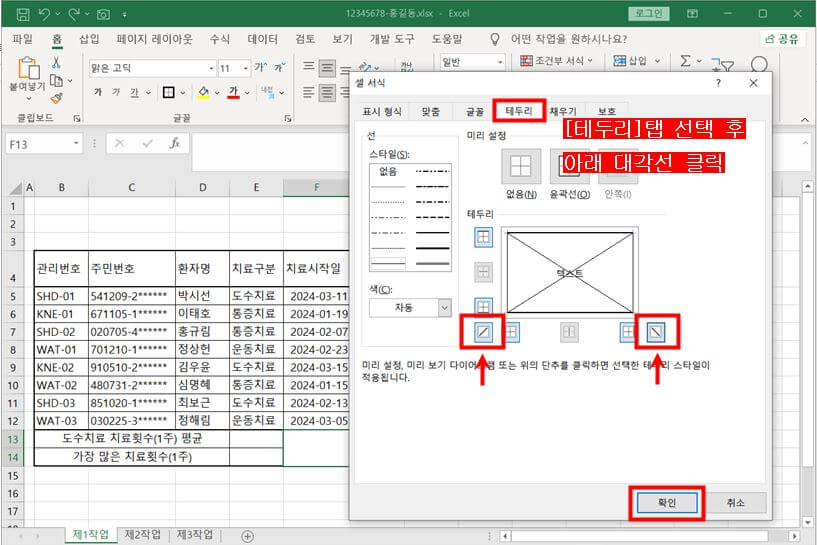817x545 pixels.
Task: Open the font size 11 dropdown
Action: (245, 68)
